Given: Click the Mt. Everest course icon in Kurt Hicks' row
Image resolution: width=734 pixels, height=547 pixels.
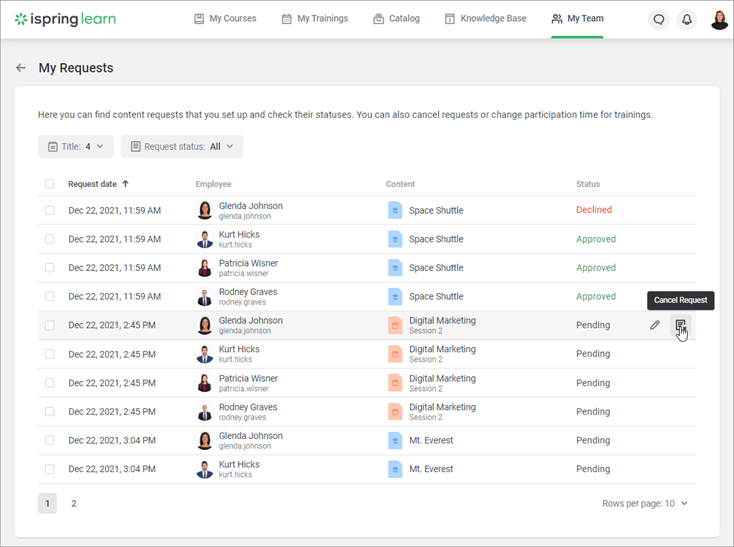Looking at the screenshot, I should tap(395, 469).
